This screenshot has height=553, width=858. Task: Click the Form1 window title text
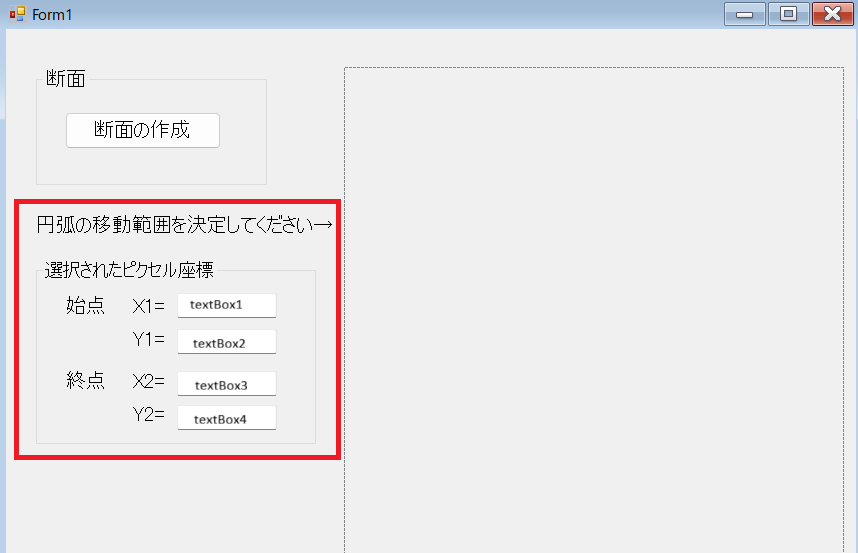pos(52,15)
